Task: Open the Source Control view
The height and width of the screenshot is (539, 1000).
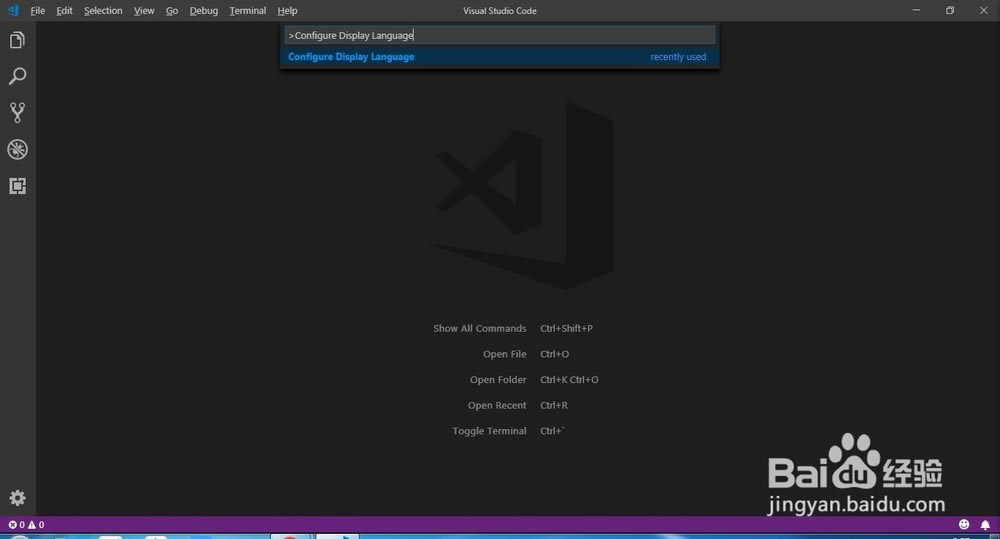Action: 17,112
